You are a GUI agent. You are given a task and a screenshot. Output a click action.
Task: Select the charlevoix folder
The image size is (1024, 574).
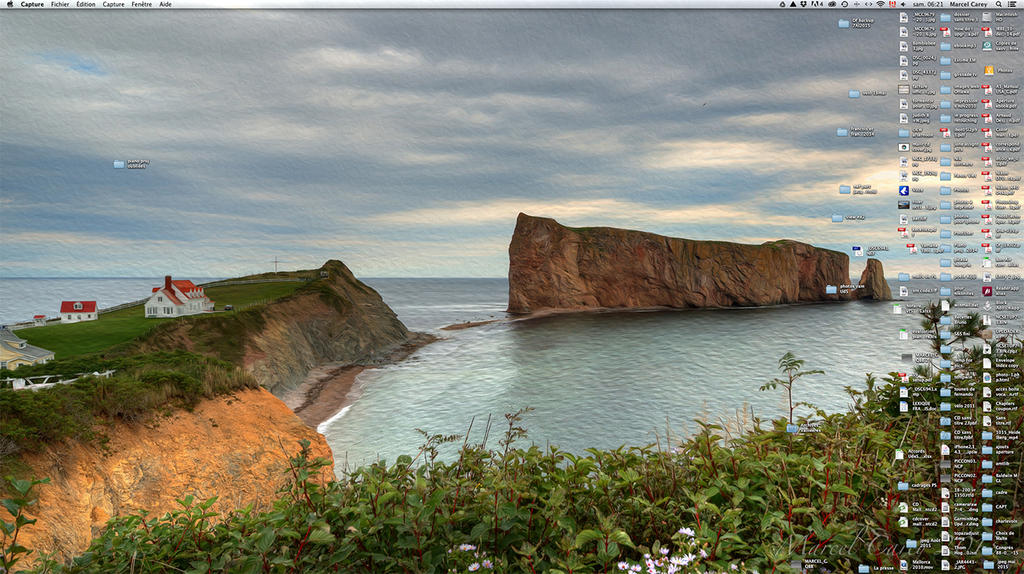pos(987,521)
